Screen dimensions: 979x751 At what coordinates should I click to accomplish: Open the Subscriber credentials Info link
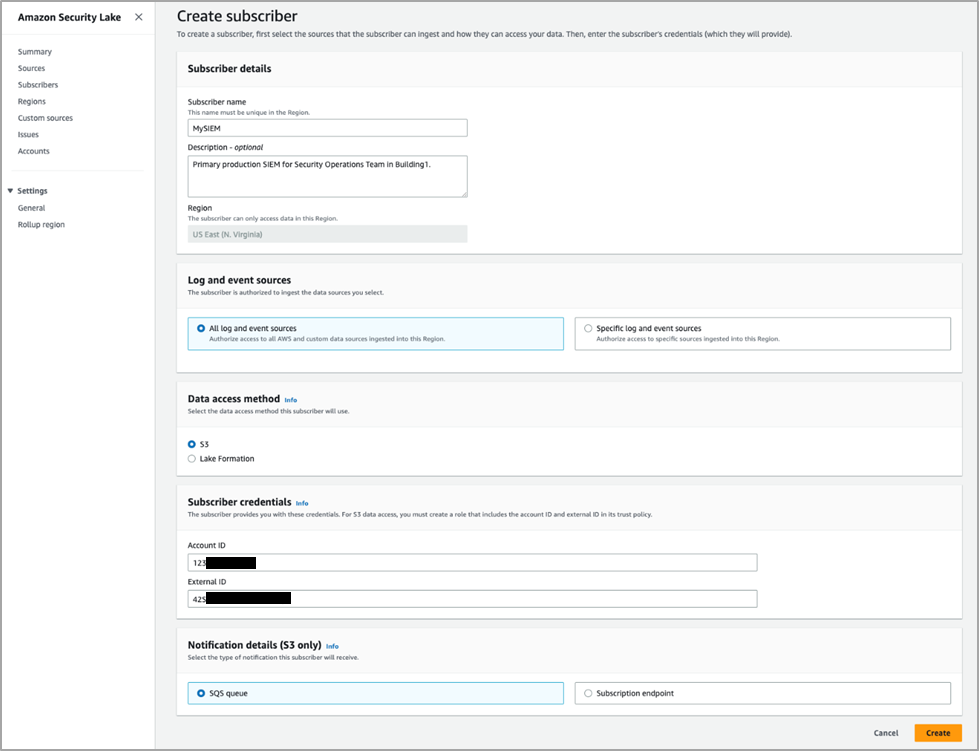point(302,502)
